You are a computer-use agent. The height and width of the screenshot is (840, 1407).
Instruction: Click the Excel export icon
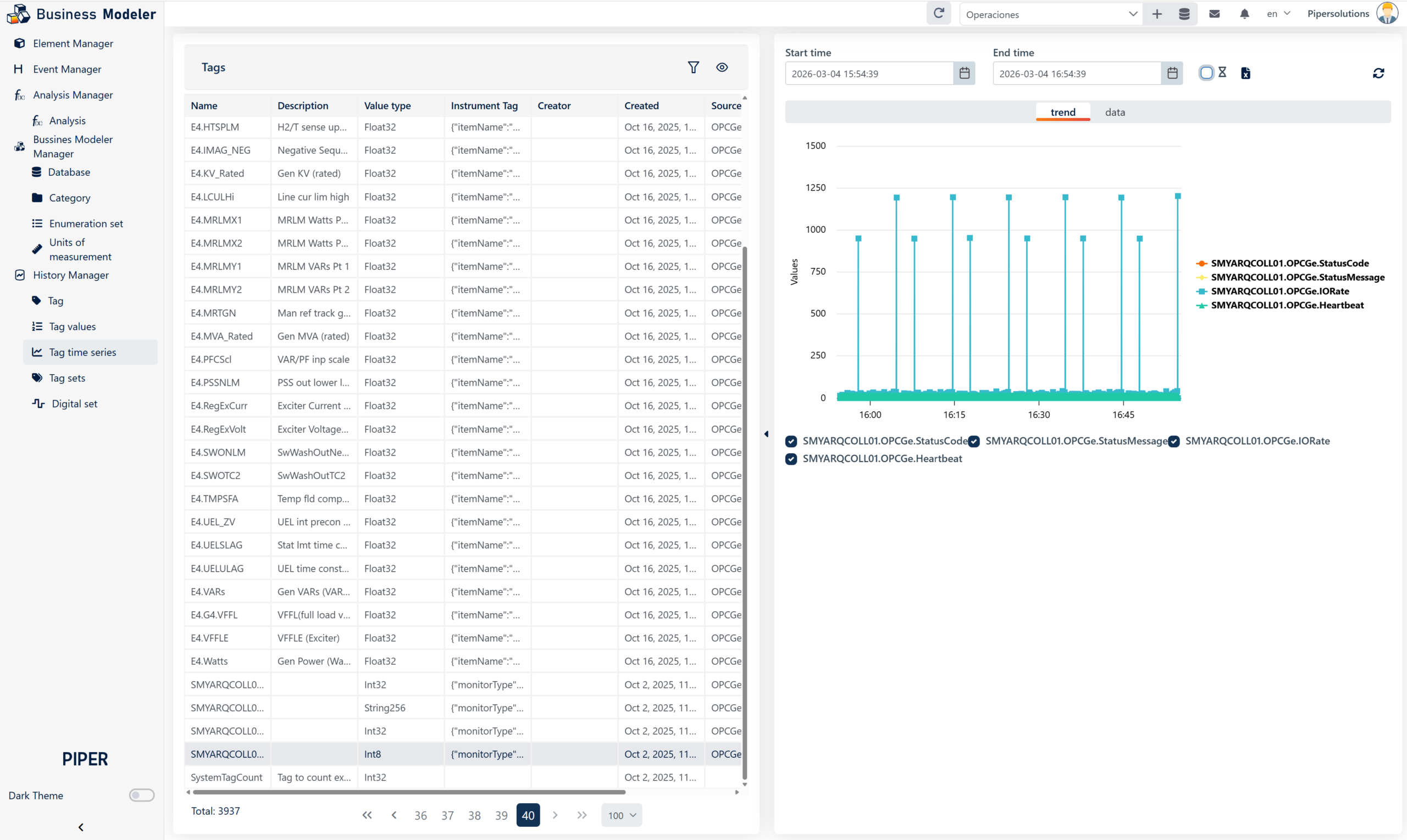[x=1245, y=74]
